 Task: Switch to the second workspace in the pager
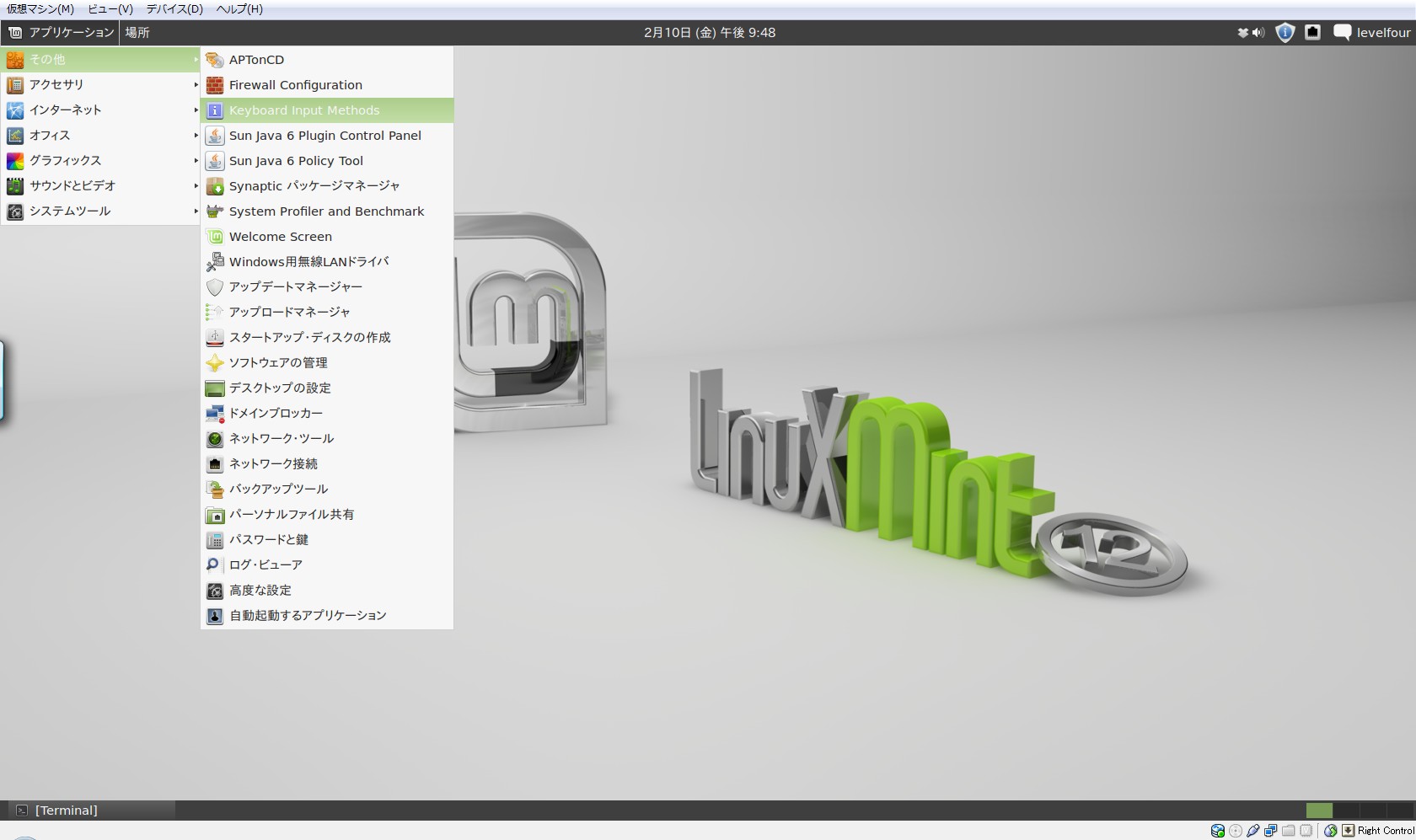(x=1346, y=811)
